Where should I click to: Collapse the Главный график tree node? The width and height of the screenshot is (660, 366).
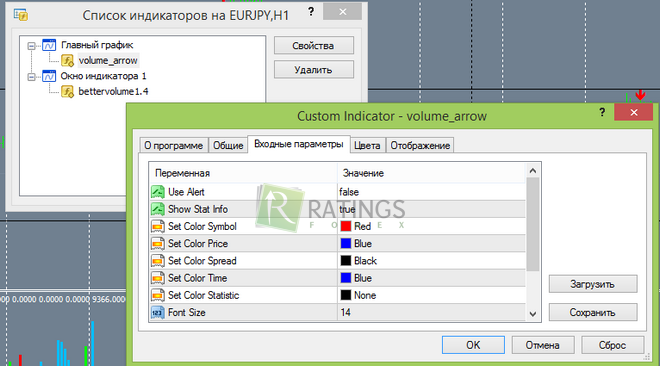(x=32, y=46)
